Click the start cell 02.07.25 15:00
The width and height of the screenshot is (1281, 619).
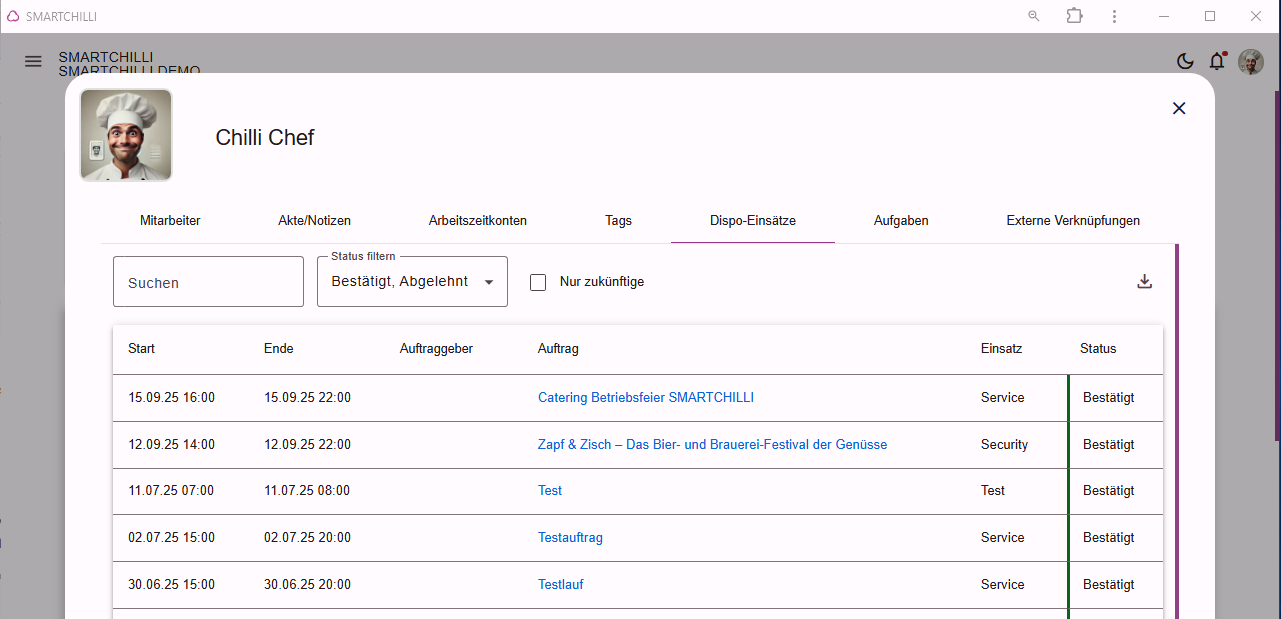click(171, 537)
